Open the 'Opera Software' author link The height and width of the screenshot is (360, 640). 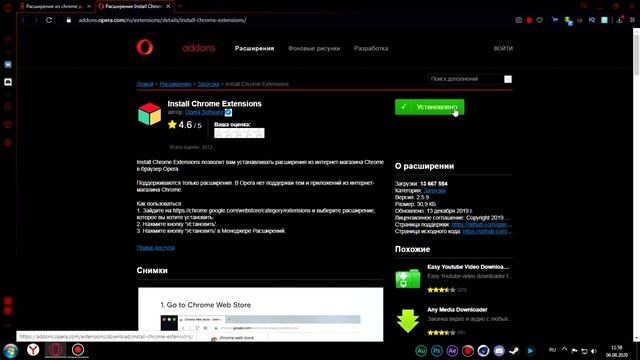(x=204, y=112)
